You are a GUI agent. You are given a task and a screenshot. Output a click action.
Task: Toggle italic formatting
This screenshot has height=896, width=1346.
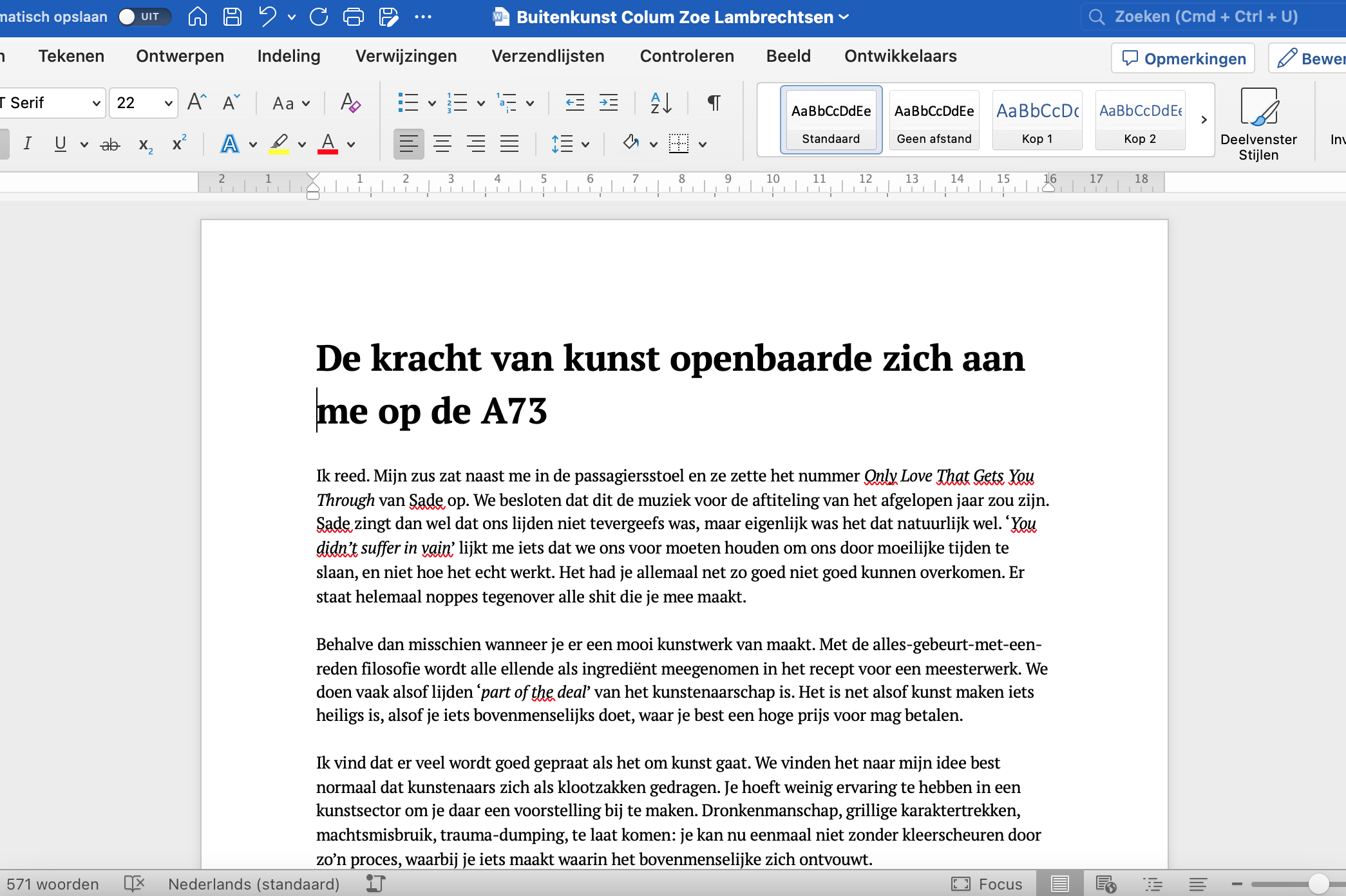[x=28, y=144]
